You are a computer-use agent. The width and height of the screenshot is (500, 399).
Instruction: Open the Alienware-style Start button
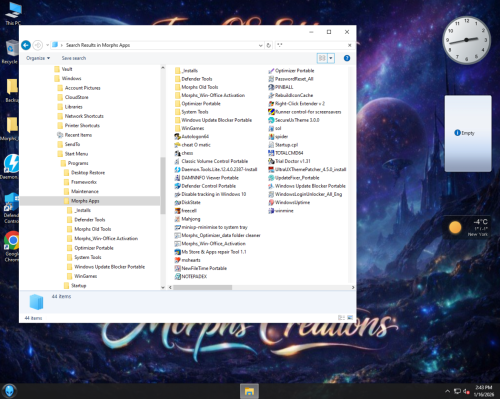(x=10, y=391)
